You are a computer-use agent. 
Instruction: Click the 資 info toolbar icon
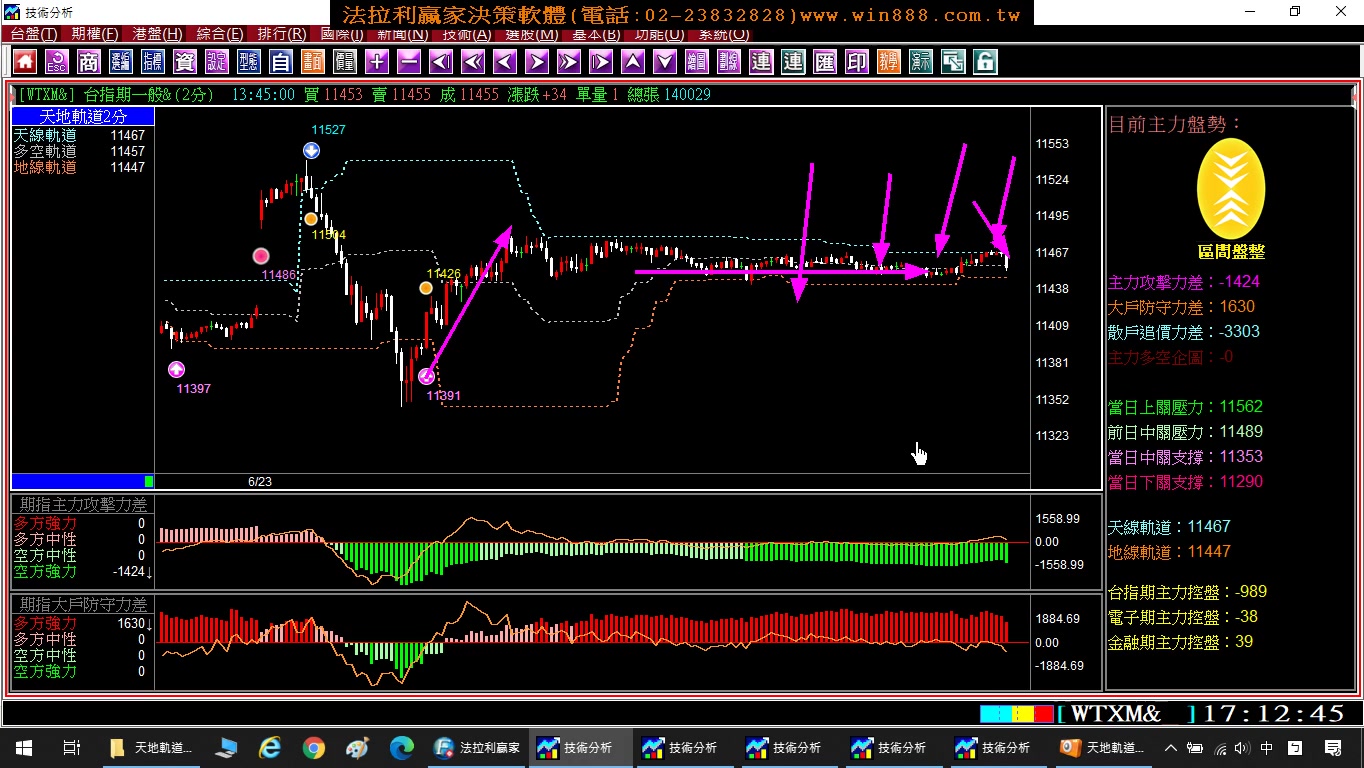tap(185, 62)
